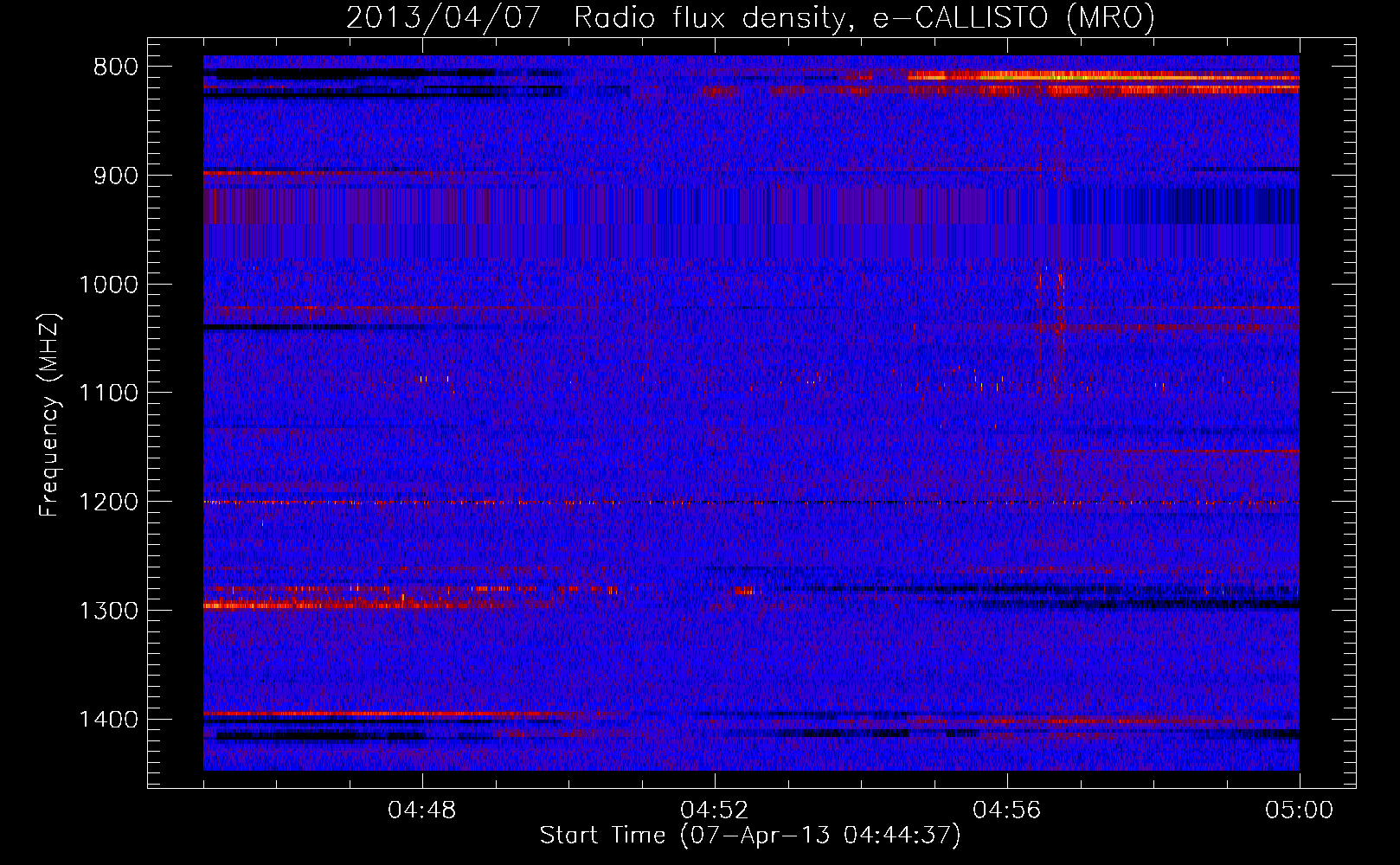This screenshot has height=865, width=1400.
Task: Click the 'Frequency (MHZ)' axis label
Action: [50, 415]
